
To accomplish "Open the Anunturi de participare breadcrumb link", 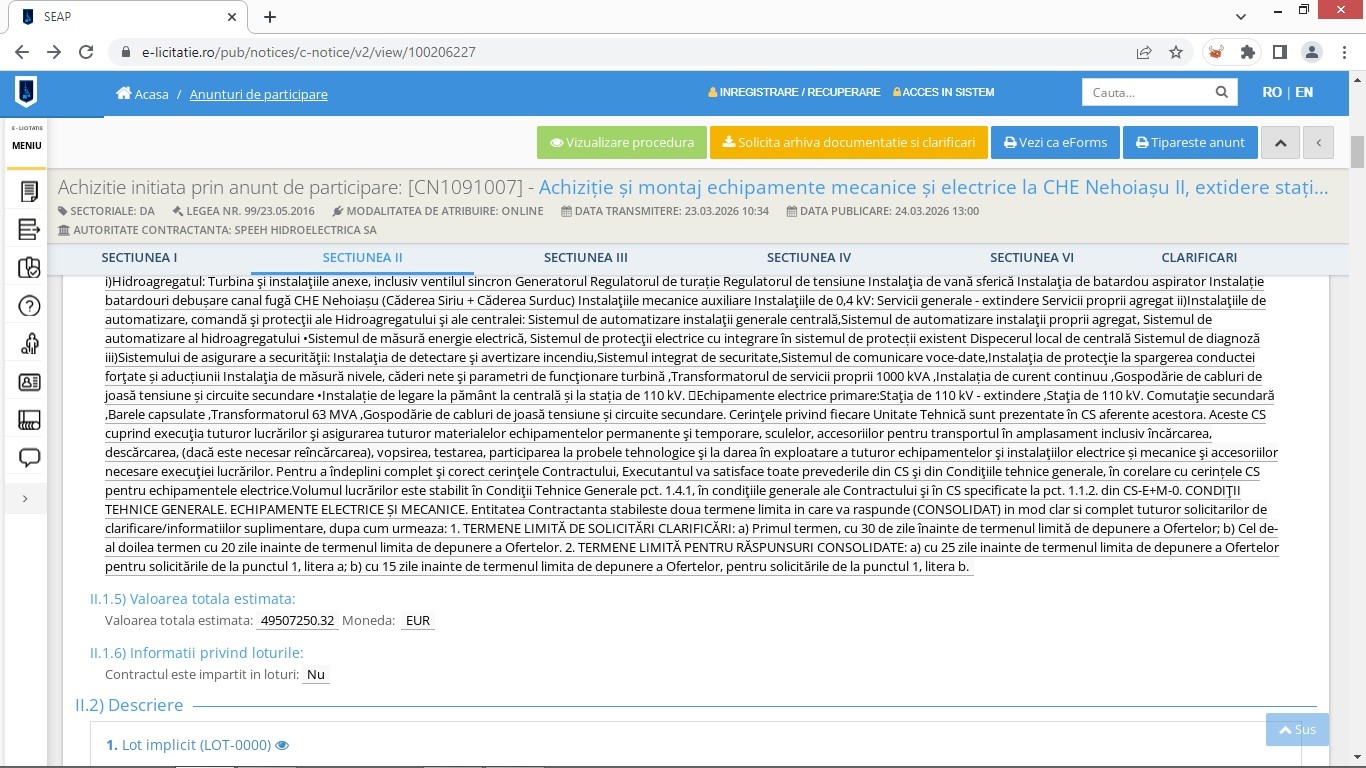I will point(258,94).
